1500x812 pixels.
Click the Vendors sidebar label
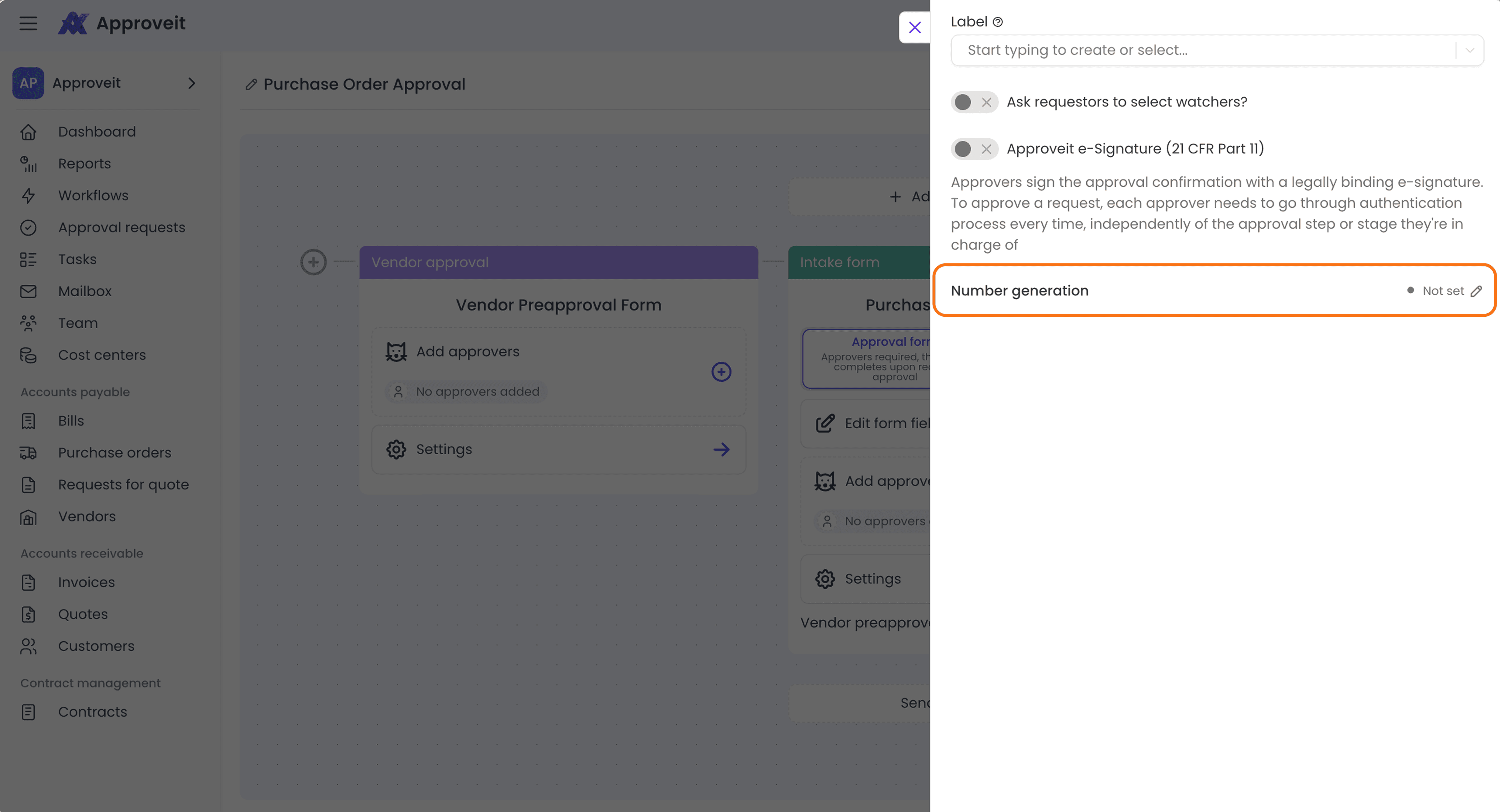point(87,517)
